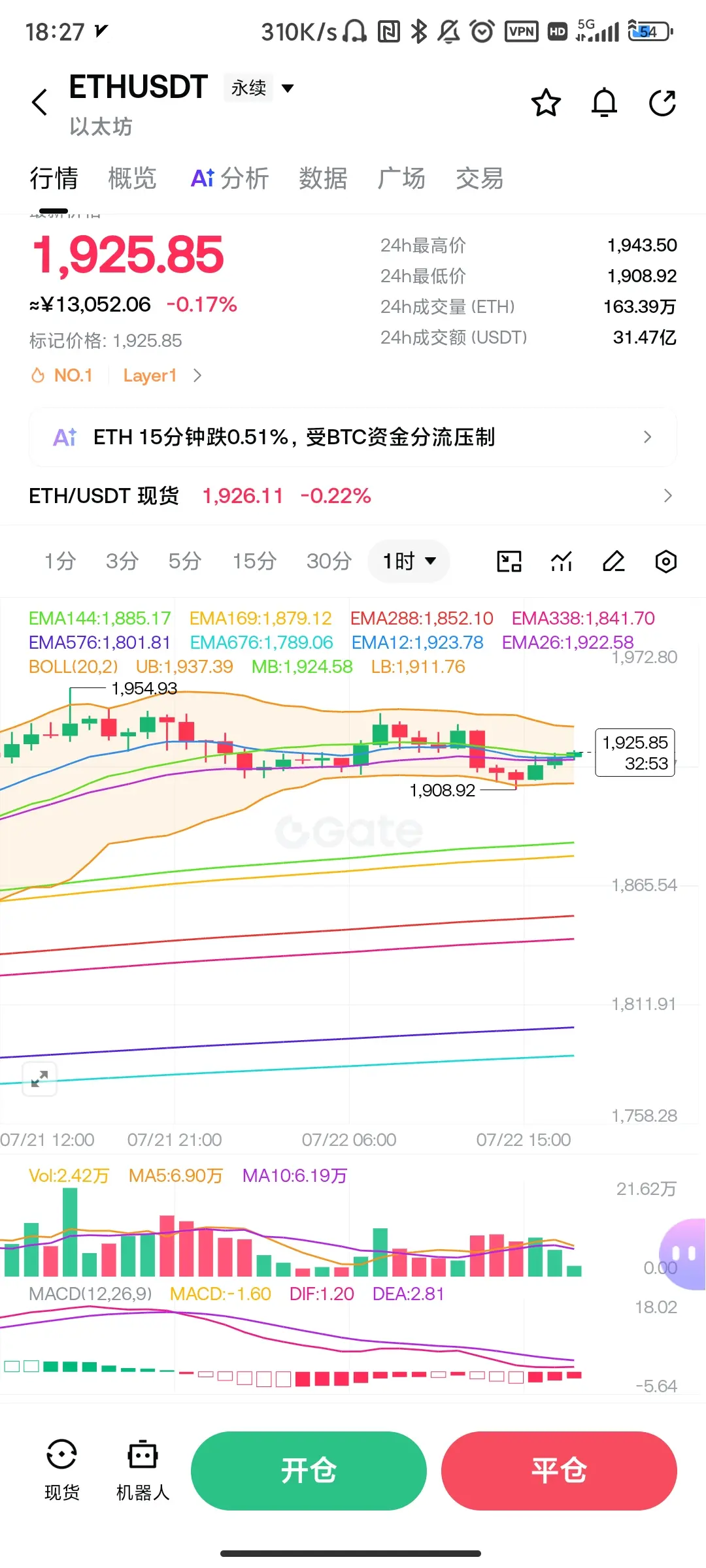Switch to the 行情 tab
The image size is (706, 1568).
[x=54, y=178]
